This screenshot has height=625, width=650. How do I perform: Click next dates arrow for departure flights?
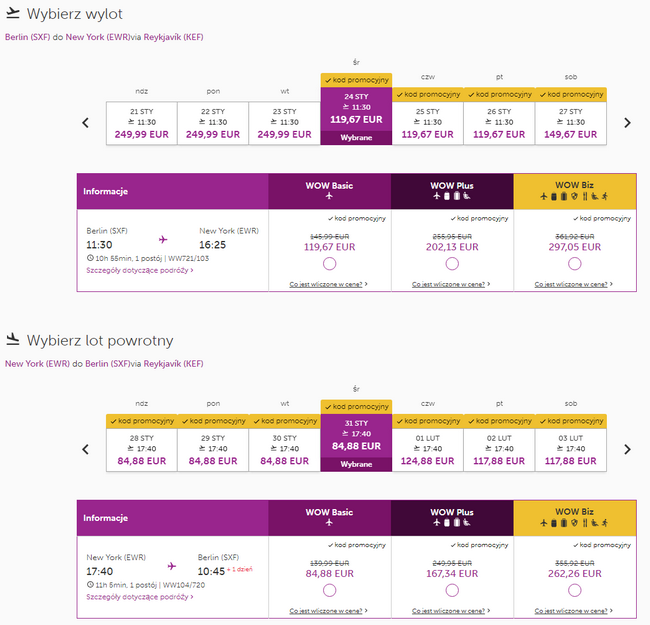(x=627, y=123)
